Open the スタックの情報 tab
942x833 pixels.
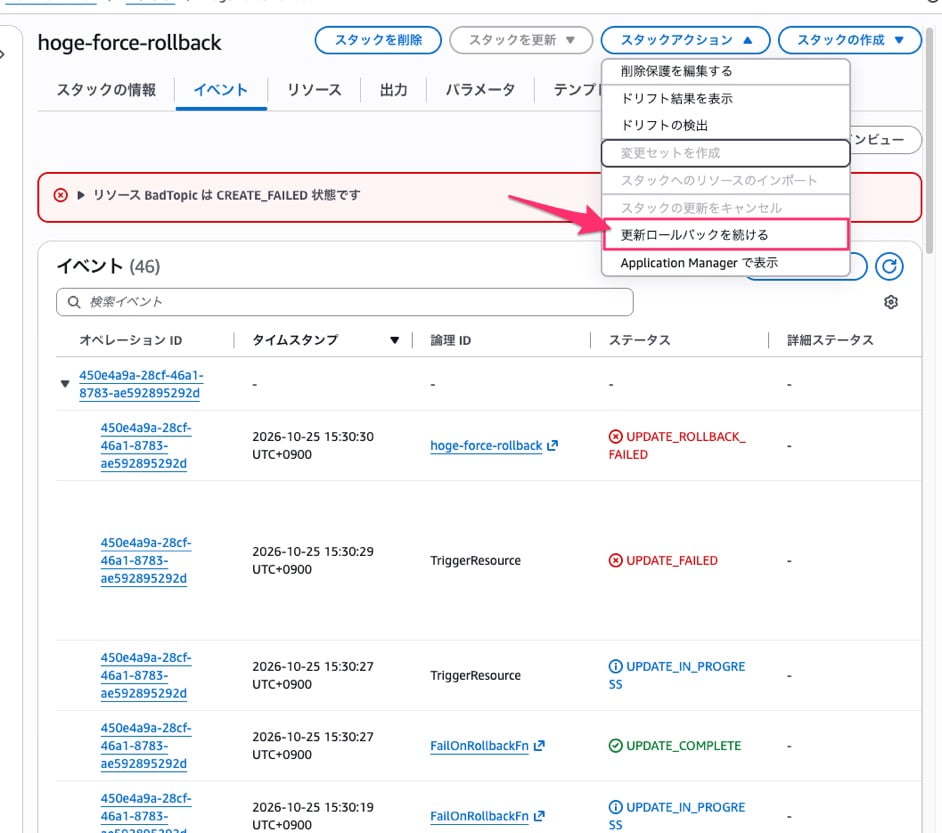click(106, 90)
